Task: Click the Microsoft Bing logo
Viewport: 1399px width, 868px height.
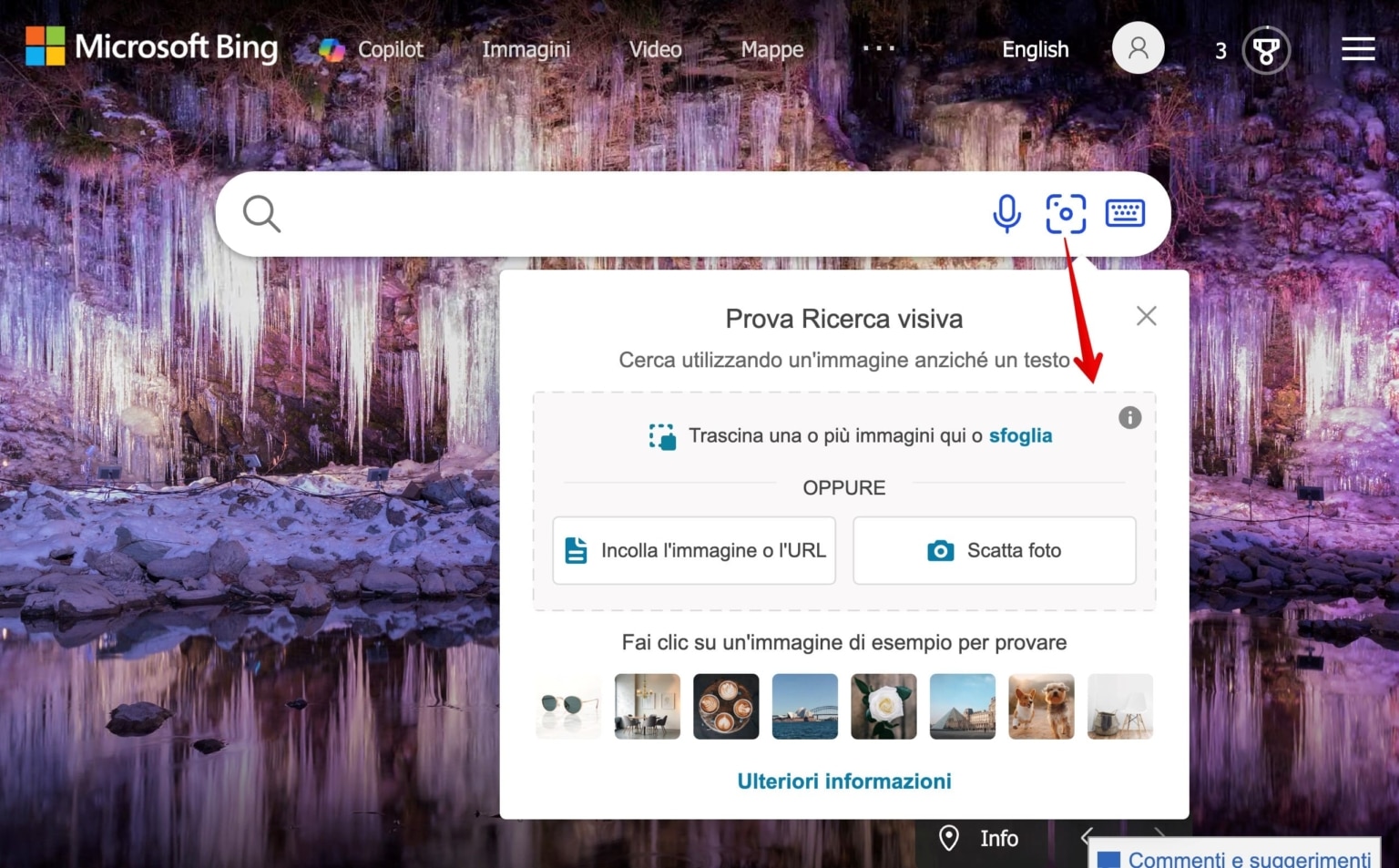Action: [x=151, y=46]
